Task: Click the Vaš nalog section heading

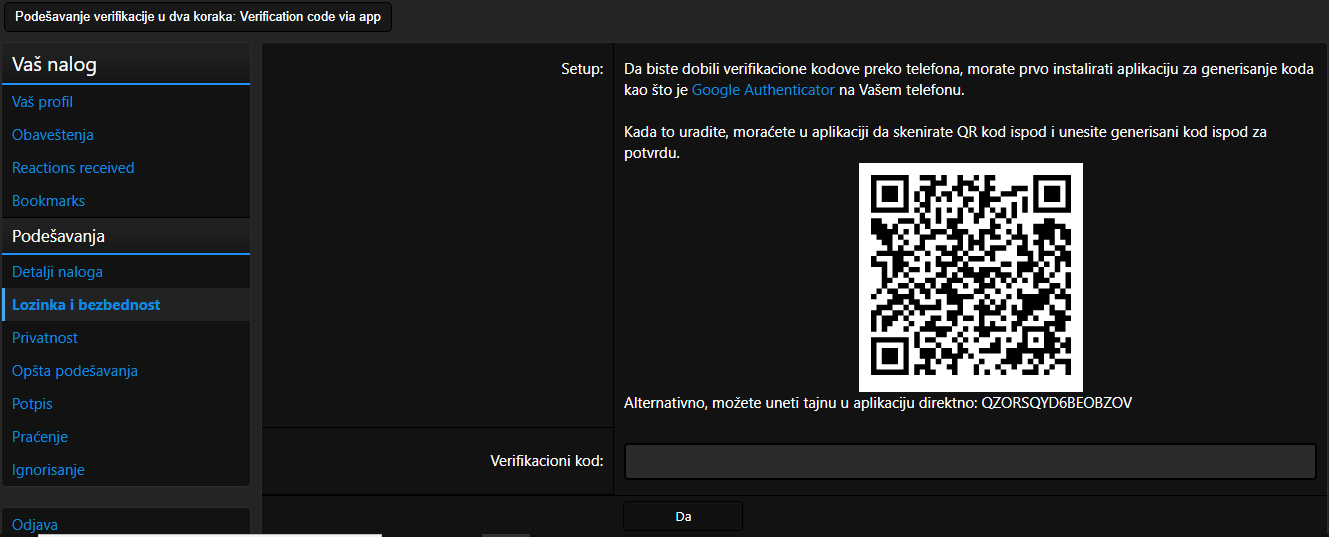Action: pyautogui.click(x=55, y=66)
